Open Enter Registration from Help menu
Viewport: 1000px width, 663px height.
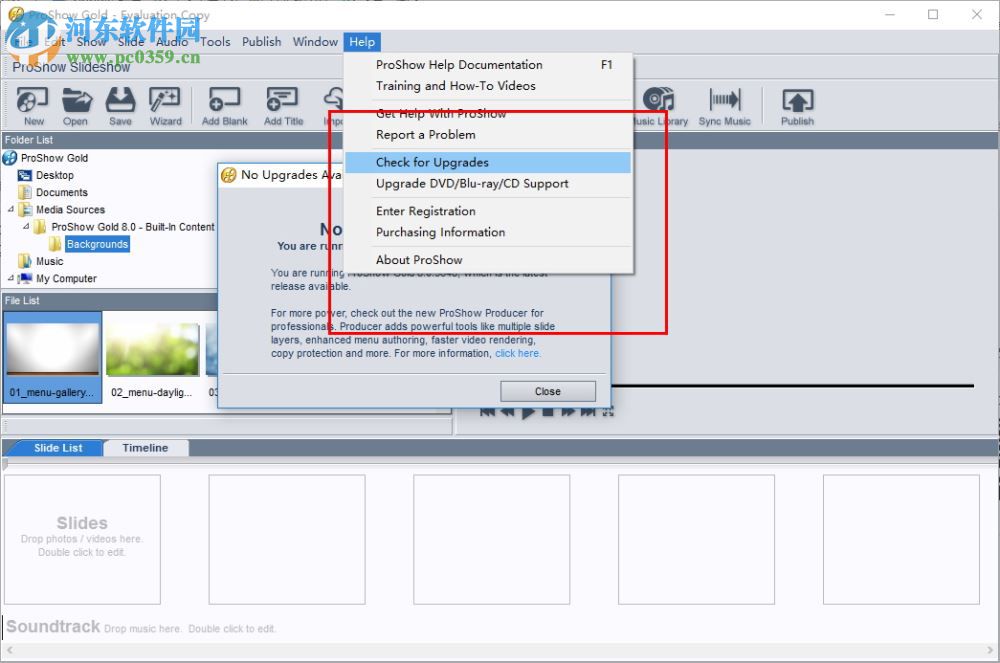click(x=489, y=211)
